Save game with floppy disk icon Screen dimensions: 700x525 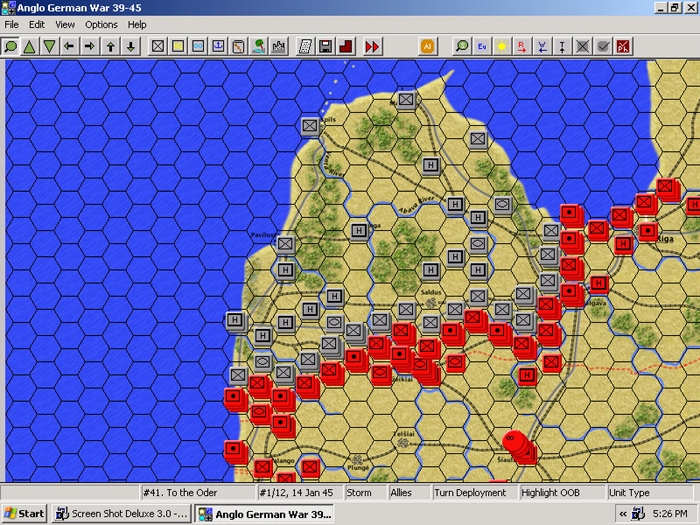click(x=325, y=46)
